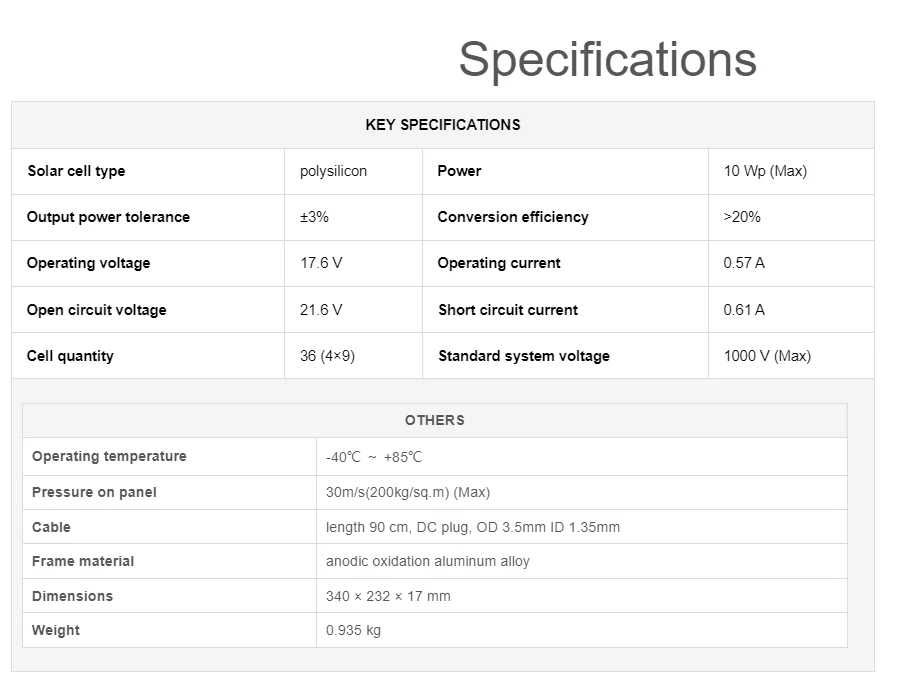Select the Conversion efficiency label
The height and width of the screenshot is (682, 908).
click(512, 217)
